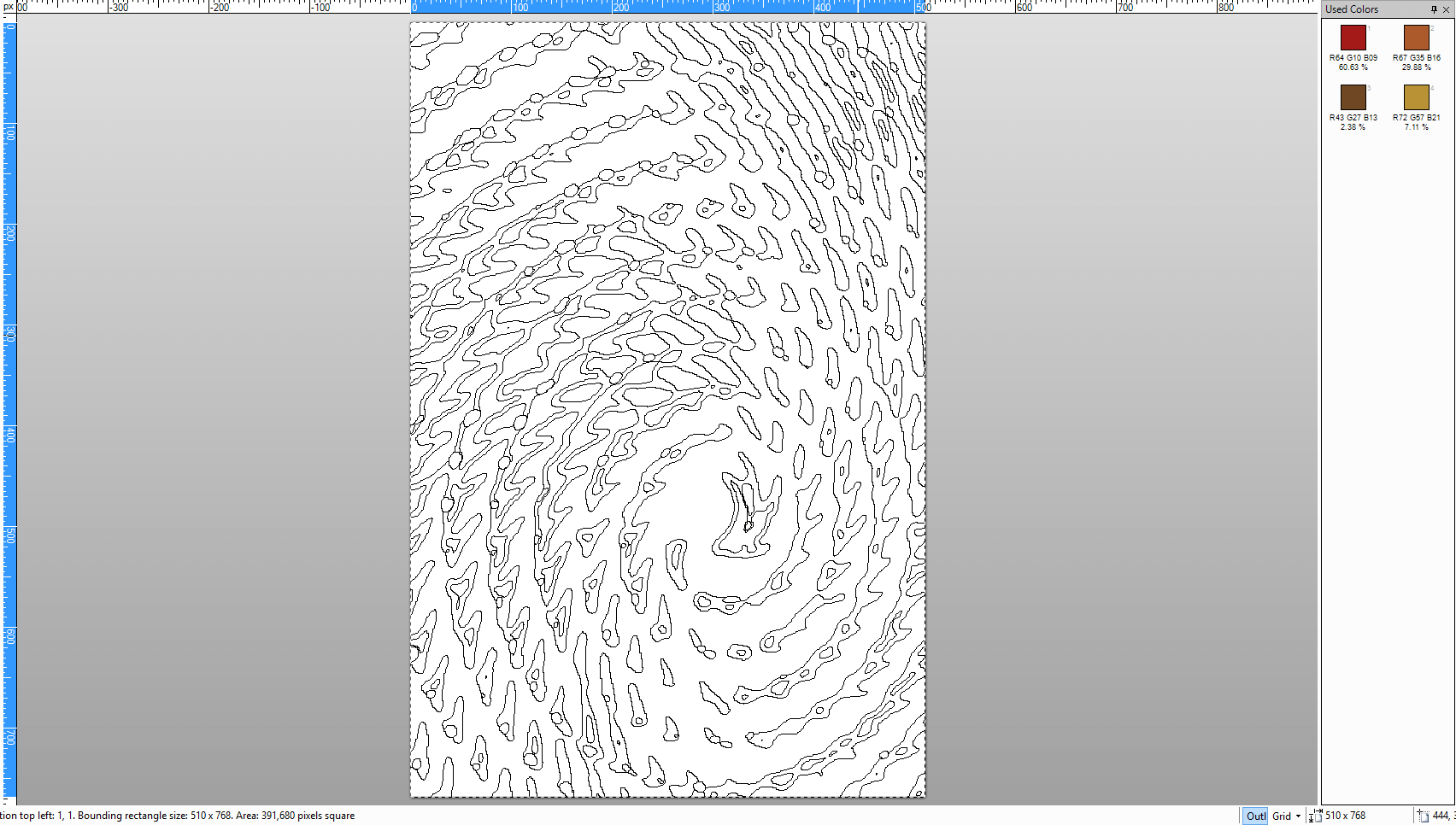Select the brown R43 G27 B13 swatch
This screenshot has width=1456, height=825.
[x=1353, y=97]
